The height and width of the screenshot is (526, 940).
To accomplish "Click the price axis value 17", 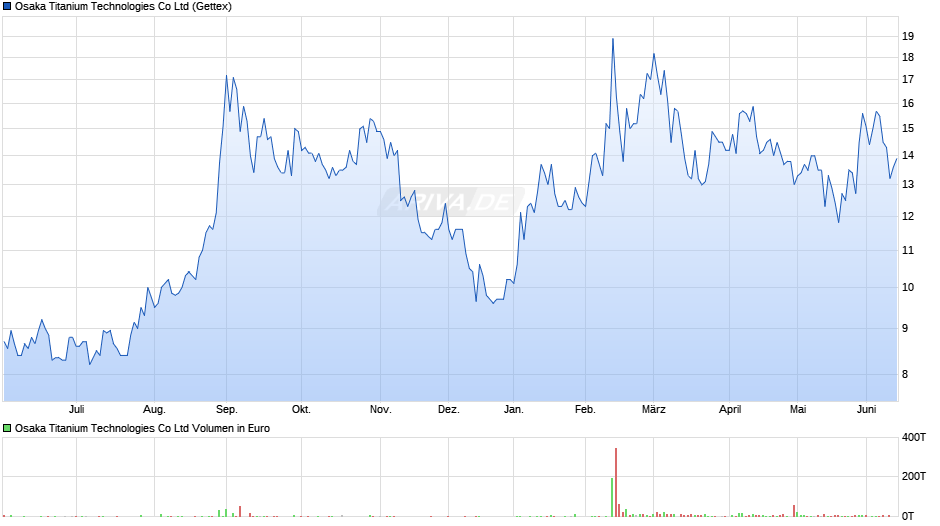I will pos(908,79).
